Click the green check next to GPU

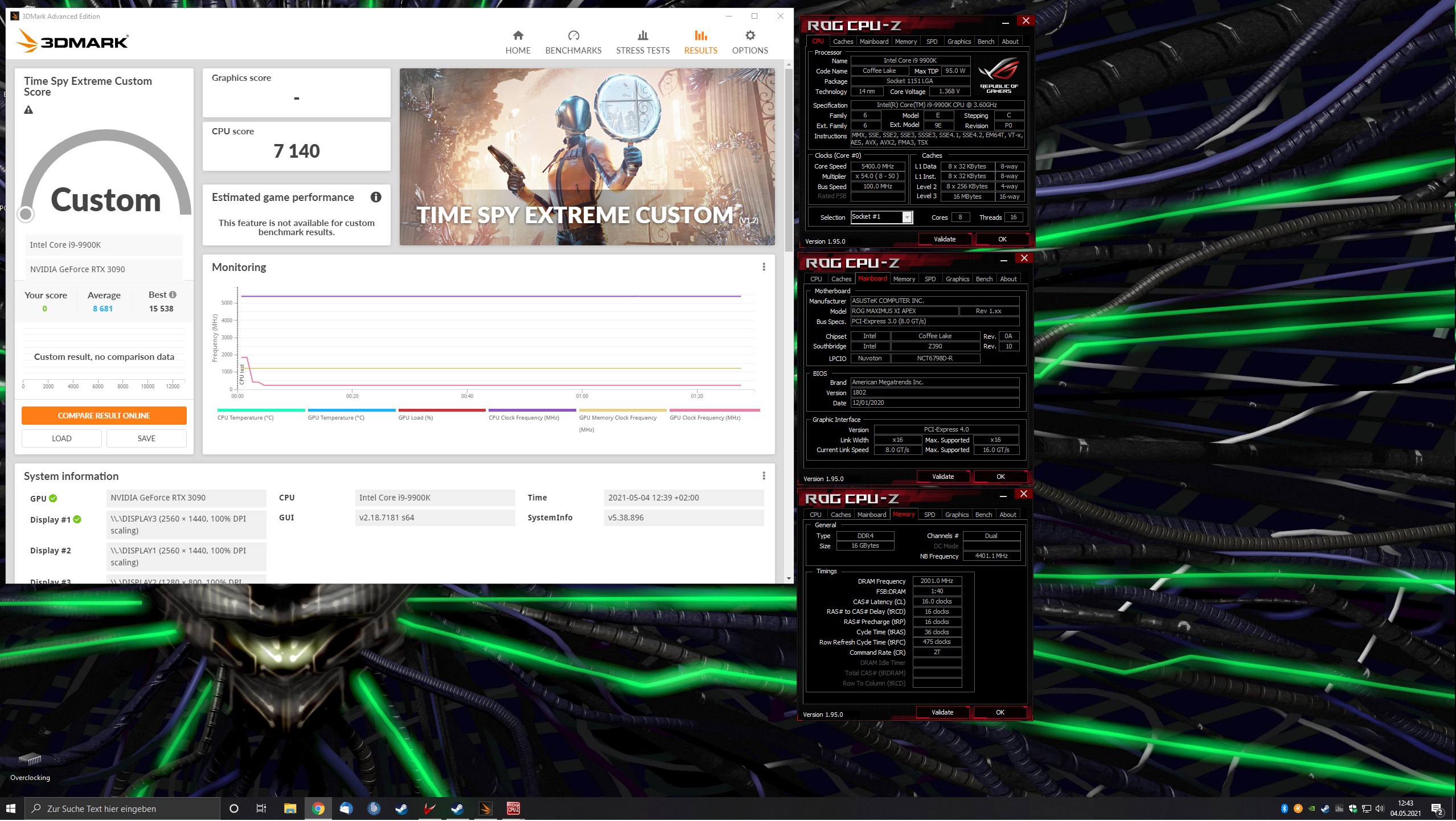pyautogui.click(x=53, y=498)
